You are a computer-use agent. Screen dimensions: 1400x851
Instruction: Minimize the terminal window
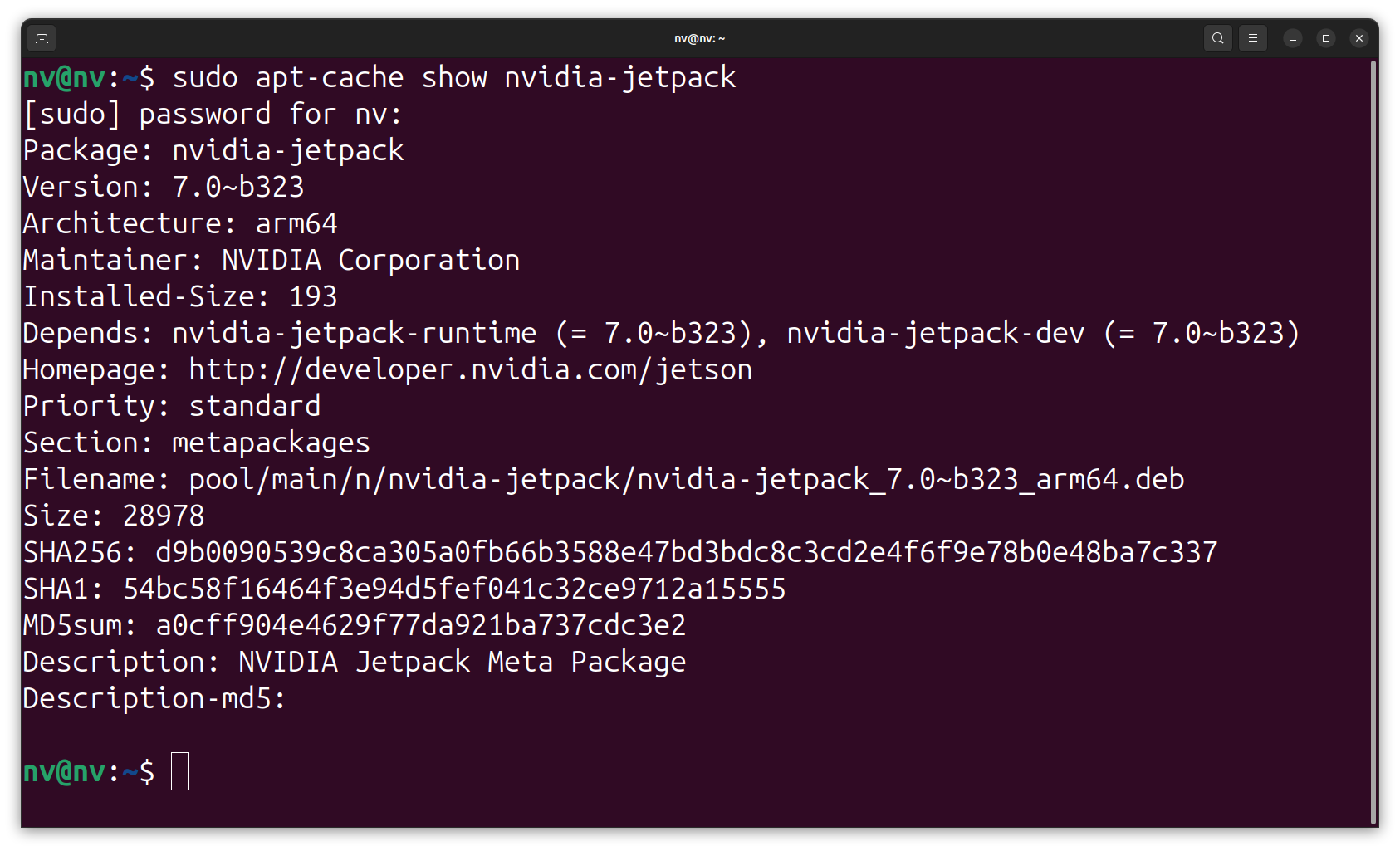click(x=1293, y=38)
